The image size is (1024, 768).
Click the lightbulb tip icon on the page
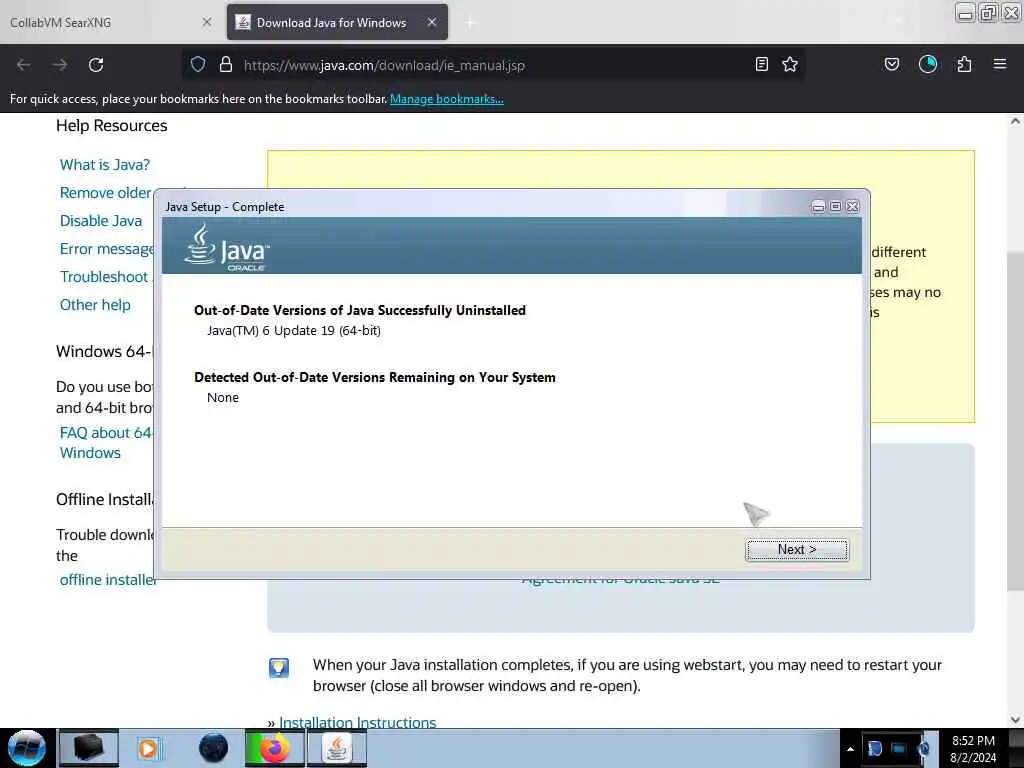click(x=279, y=667)
